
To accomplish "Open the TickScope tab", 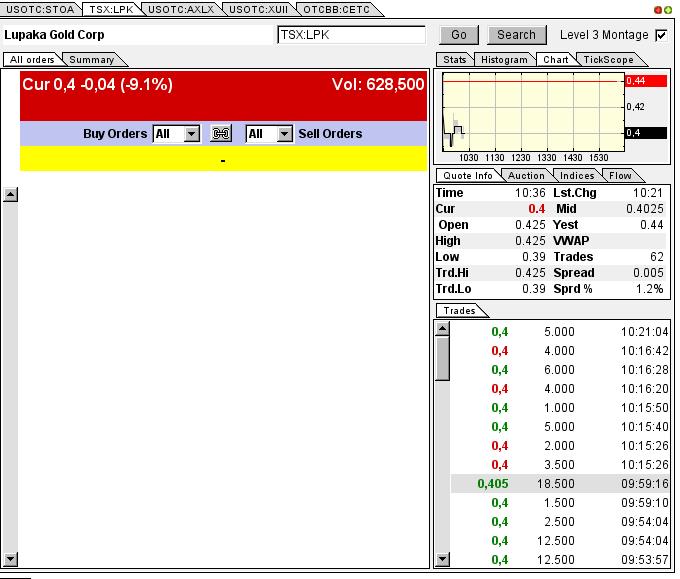I will click(x=608, y=60).
